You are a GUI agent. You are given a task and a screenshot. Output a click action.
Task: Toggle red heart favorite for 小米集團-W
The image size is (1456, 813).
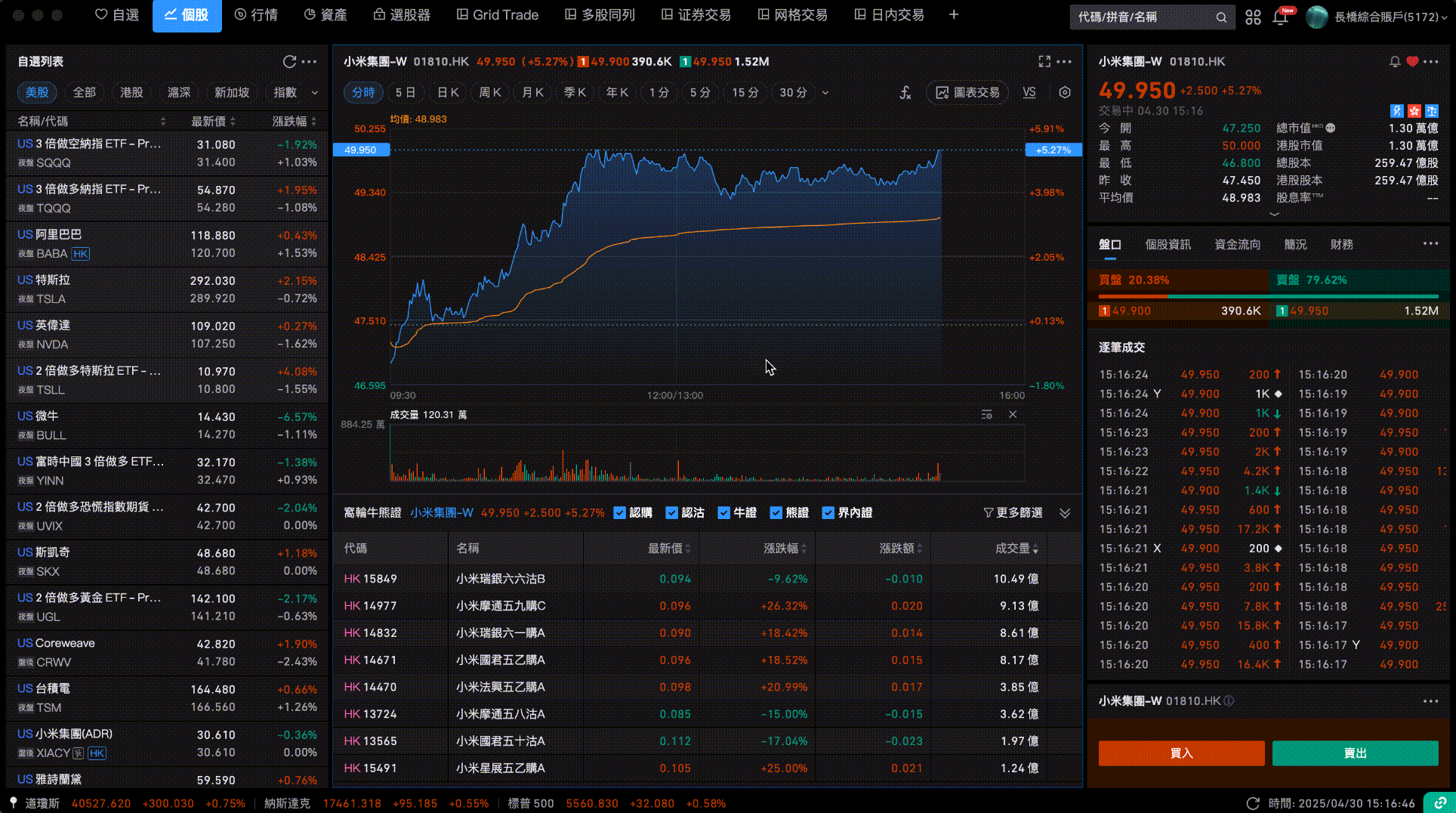(x=1412, y=62)
